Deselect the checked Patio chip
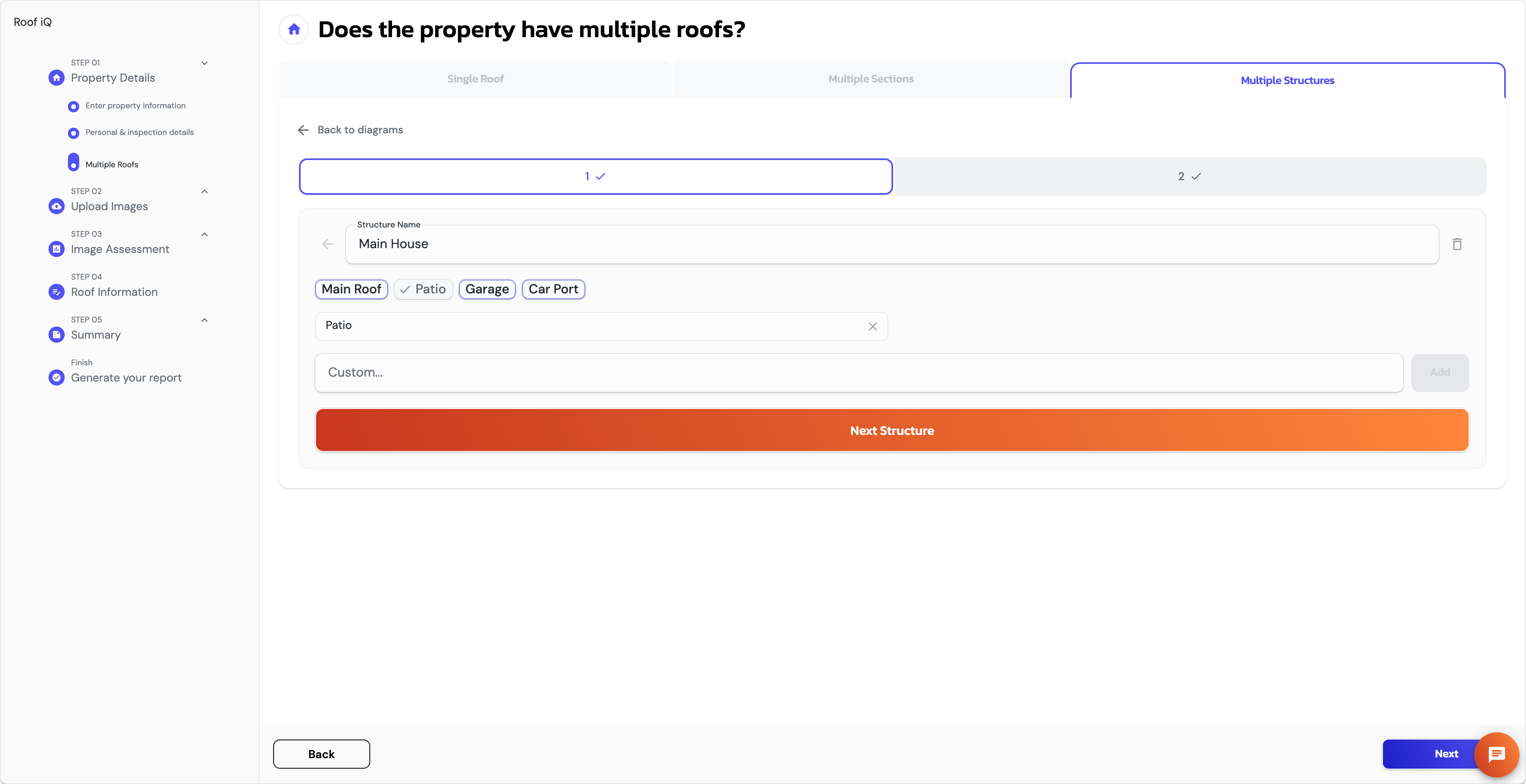The width and height of the screenshot is (1526, 784). (x=423, y=289)
